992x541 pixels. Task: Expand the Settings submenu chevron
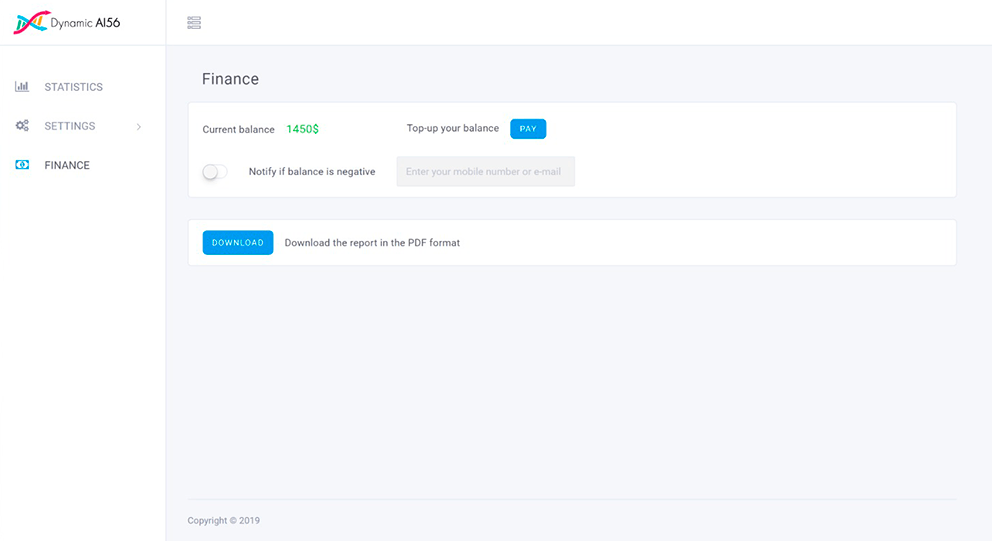coord(139,127)
